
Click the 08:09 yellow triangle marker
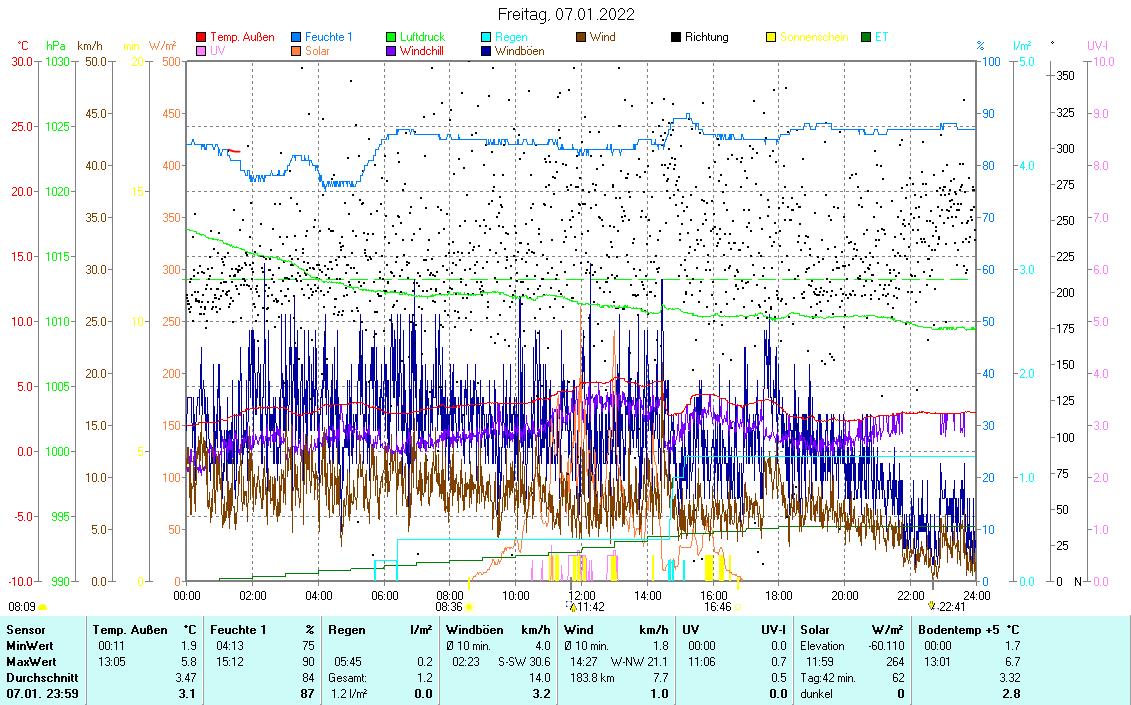pos(42,606)
